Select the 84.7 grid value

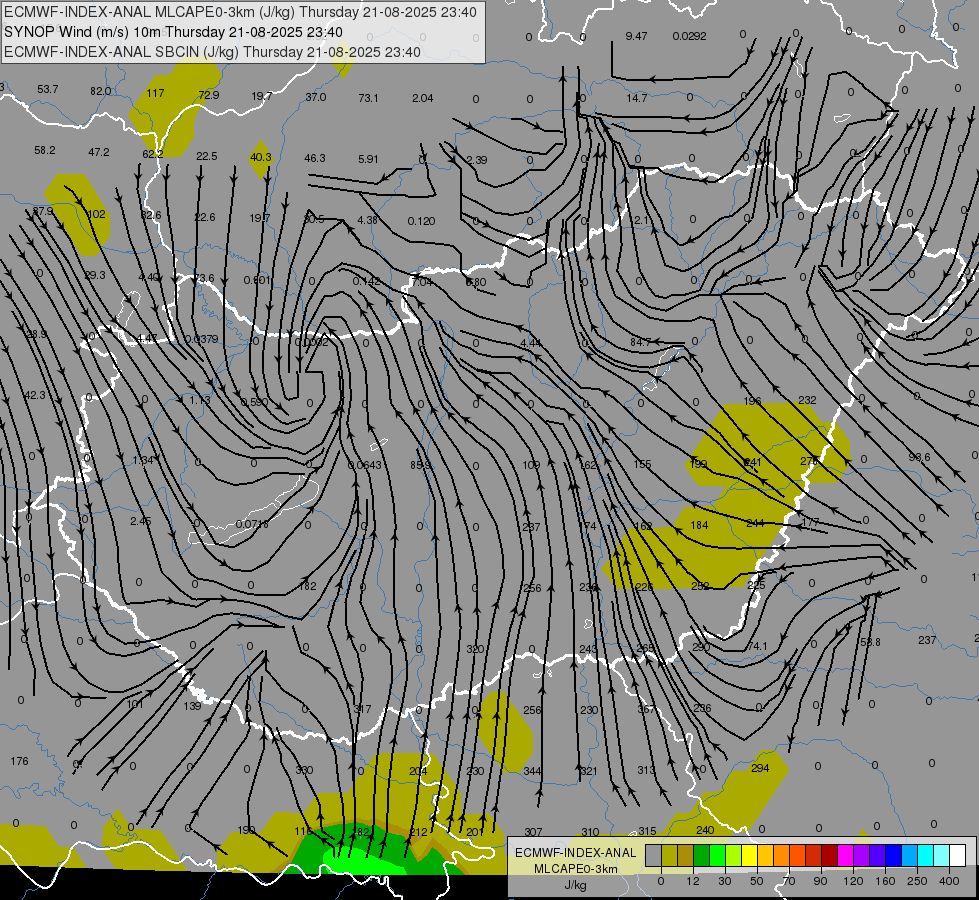click(x=641, y=342)
